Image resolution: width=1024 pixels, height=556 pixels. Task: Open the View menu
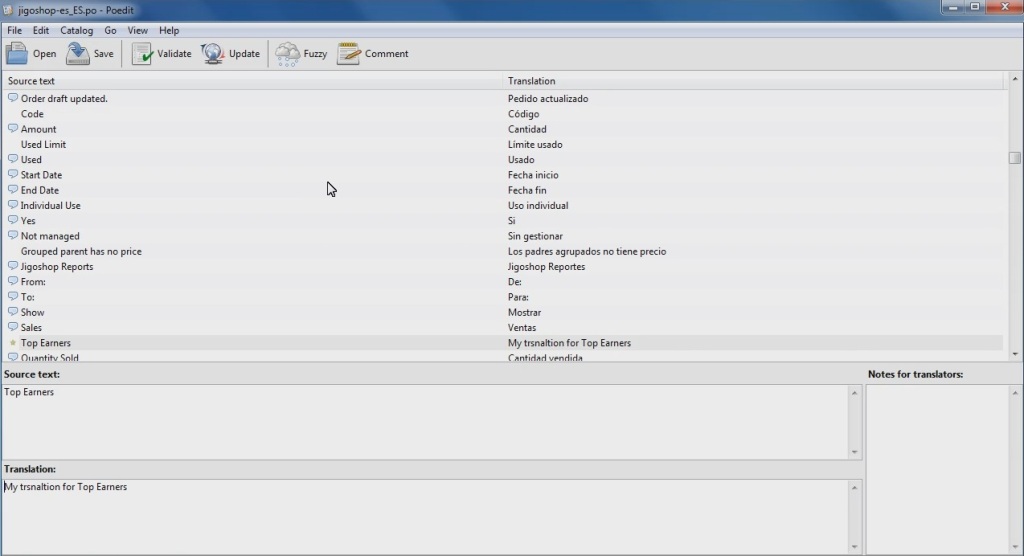[137, 31]
